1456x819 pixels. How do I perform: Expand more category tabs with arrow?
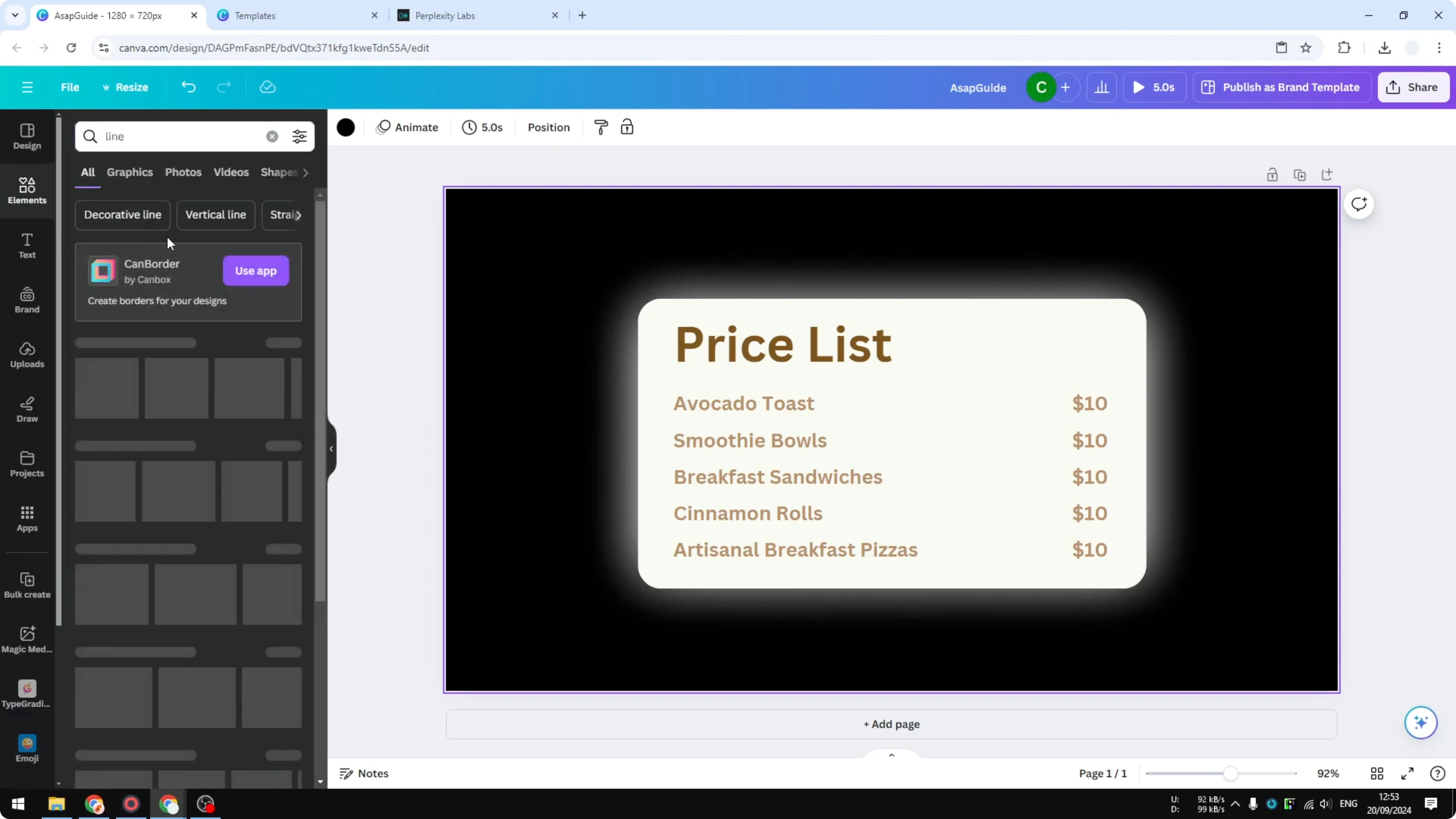(x=305, y=173)
